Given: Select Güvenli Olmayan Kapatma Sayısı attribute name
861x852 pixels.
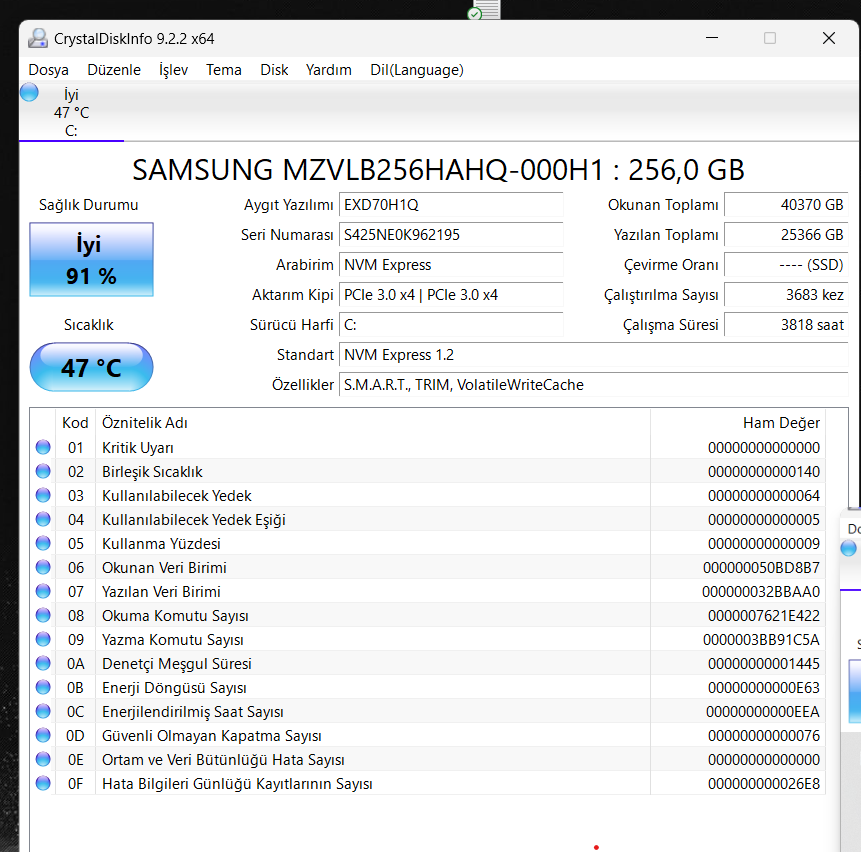Looking at the screenshot, I should 211,736.
